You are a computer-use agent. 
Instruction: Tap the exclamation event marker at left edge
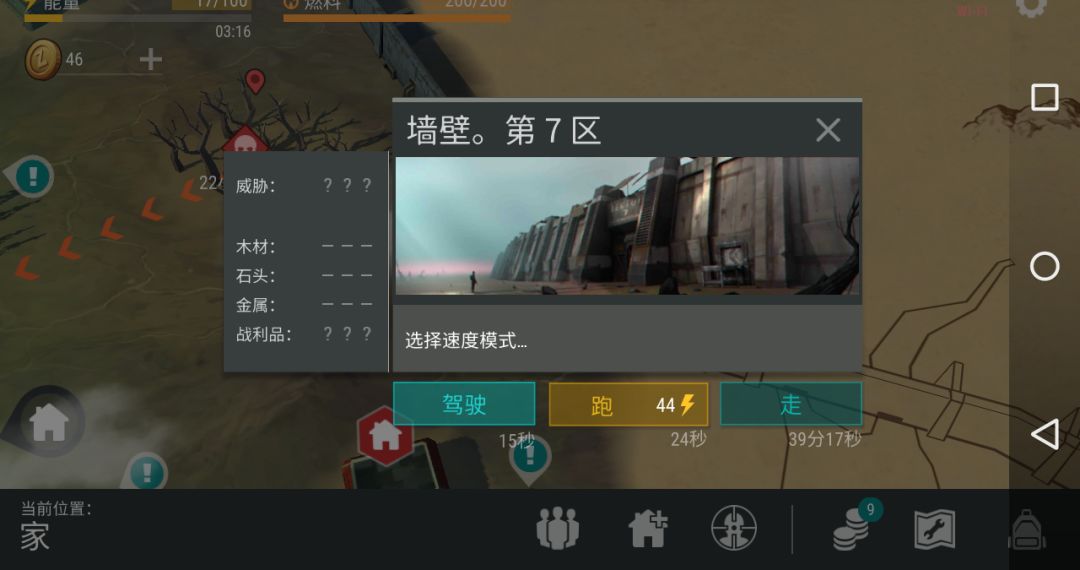click(31, 176)
